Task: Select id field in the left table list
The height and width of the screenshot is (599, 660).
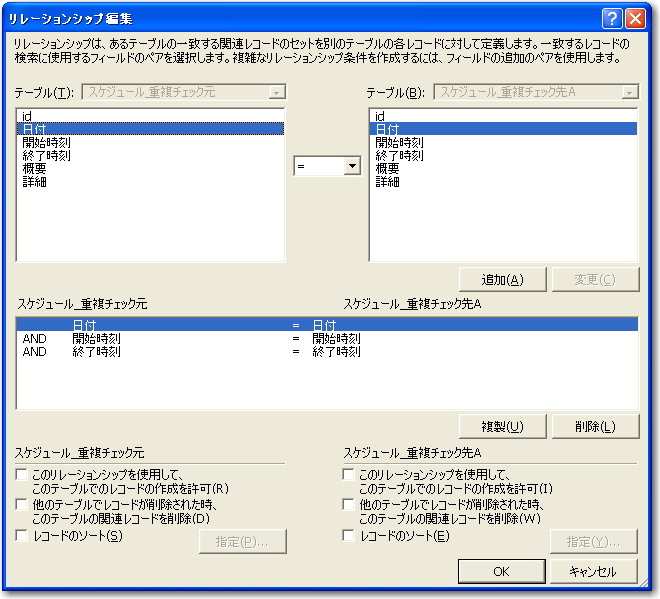Action: click(x=27, y=116)
